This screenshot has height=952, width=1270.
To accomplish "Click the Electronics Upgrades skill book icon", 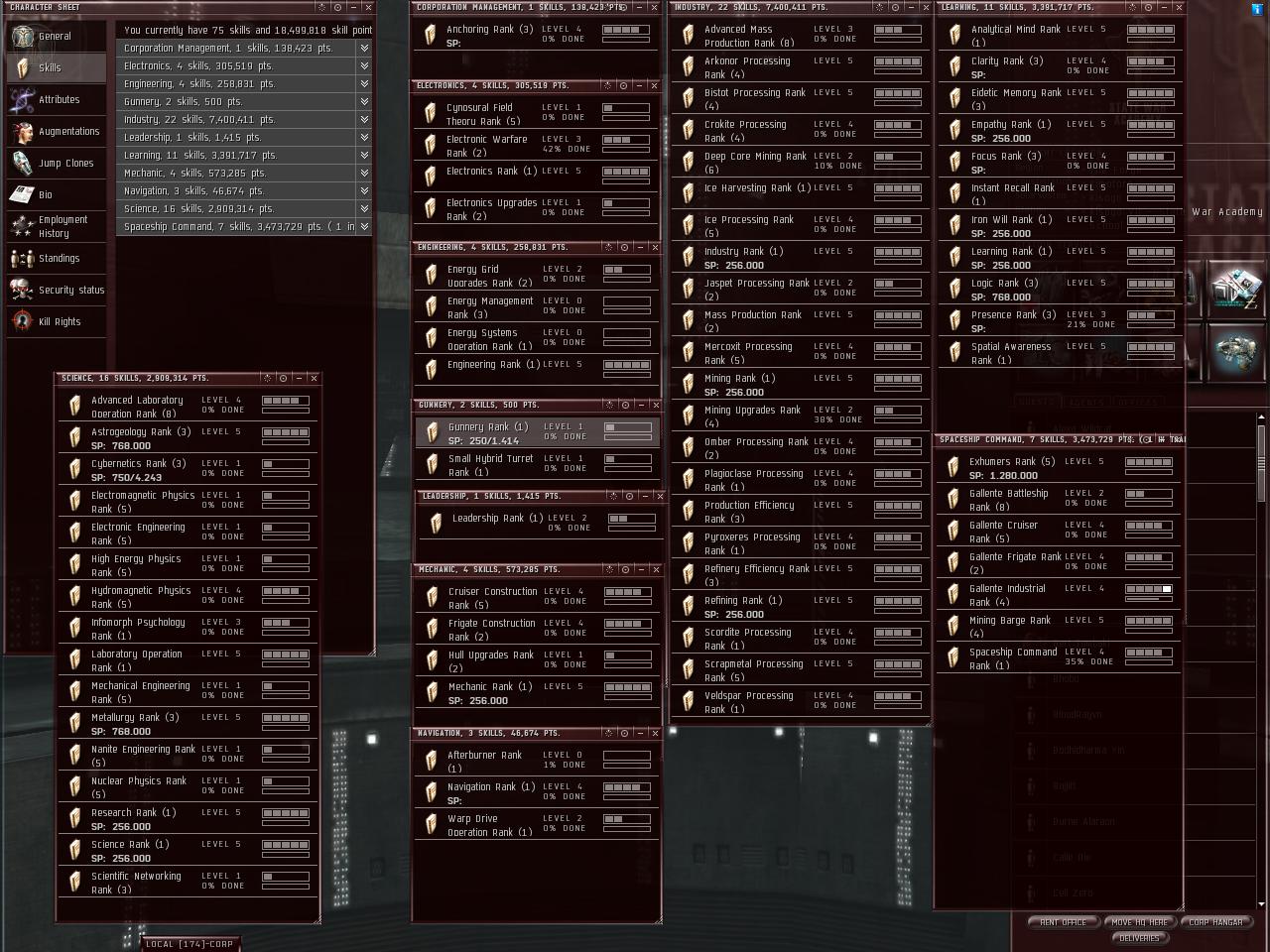I will pyautogui.click(x=430, y=208).
